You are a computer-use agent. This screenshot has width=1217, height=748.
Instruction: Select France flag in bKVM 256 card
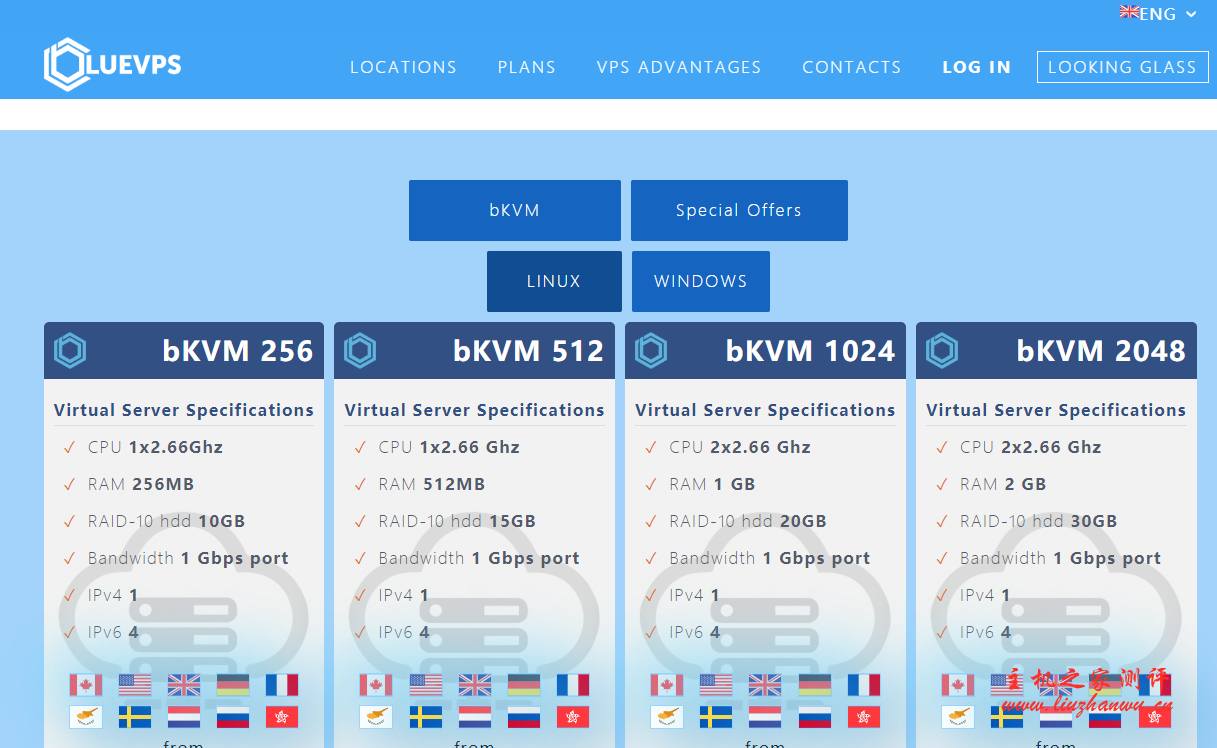tap(282, 685)
